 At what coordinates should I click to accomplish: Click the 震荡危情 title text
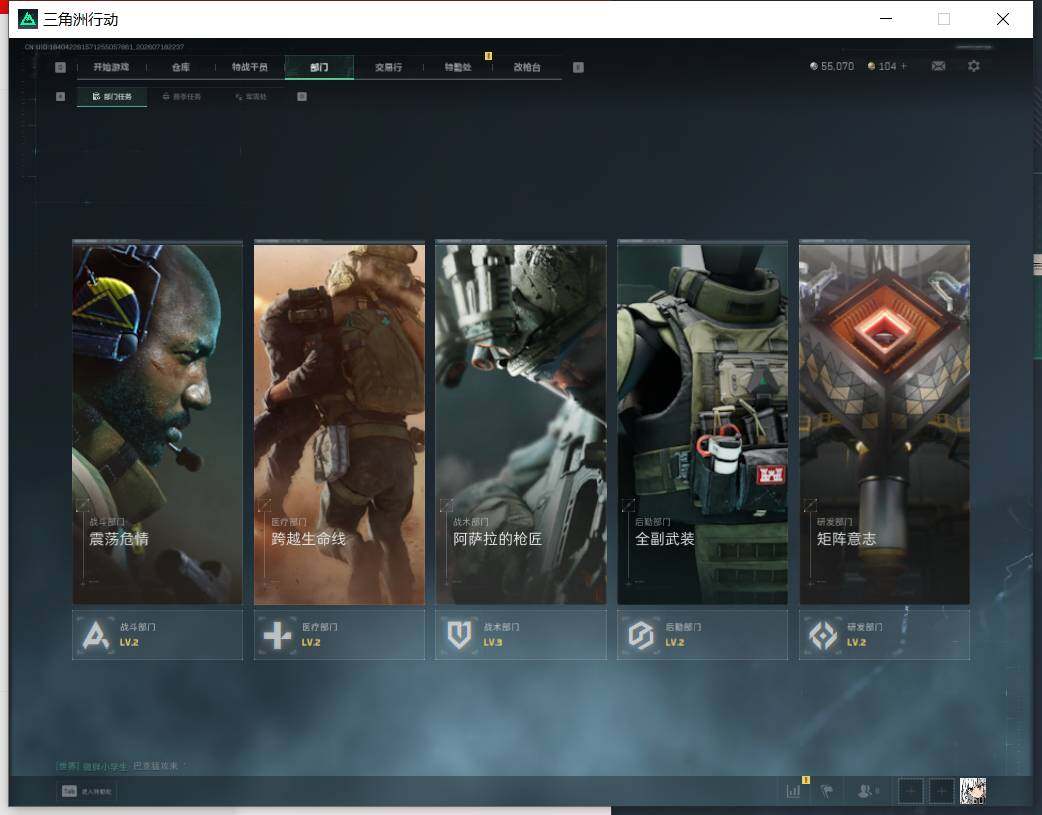tap(119, 538)
